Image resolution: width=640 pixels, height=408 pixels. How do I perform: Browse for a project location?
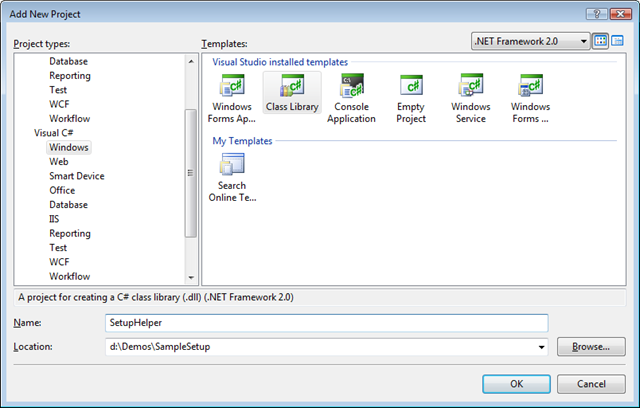[x=591, y=347]
